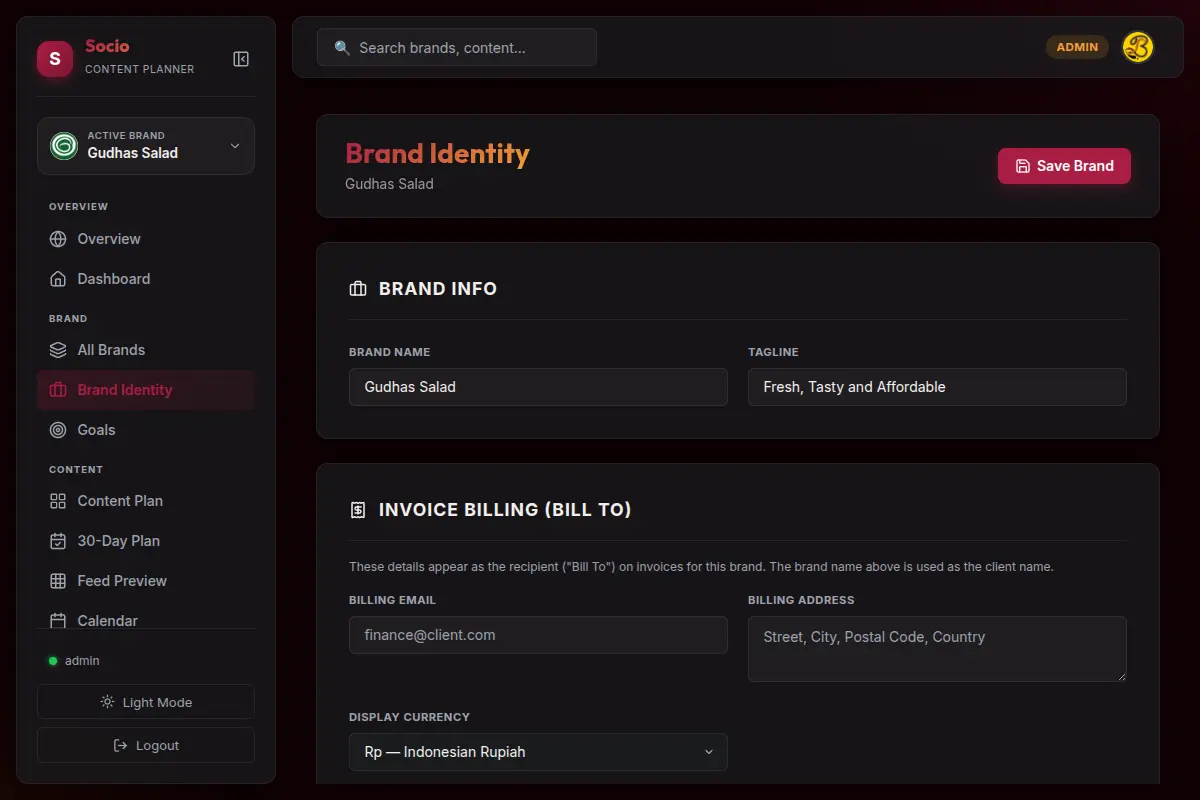Image resolution: width=1200 pixels, height=800 pixels.
Task: Open All Brands in the sidebar
Action: (x=146, y=350)
